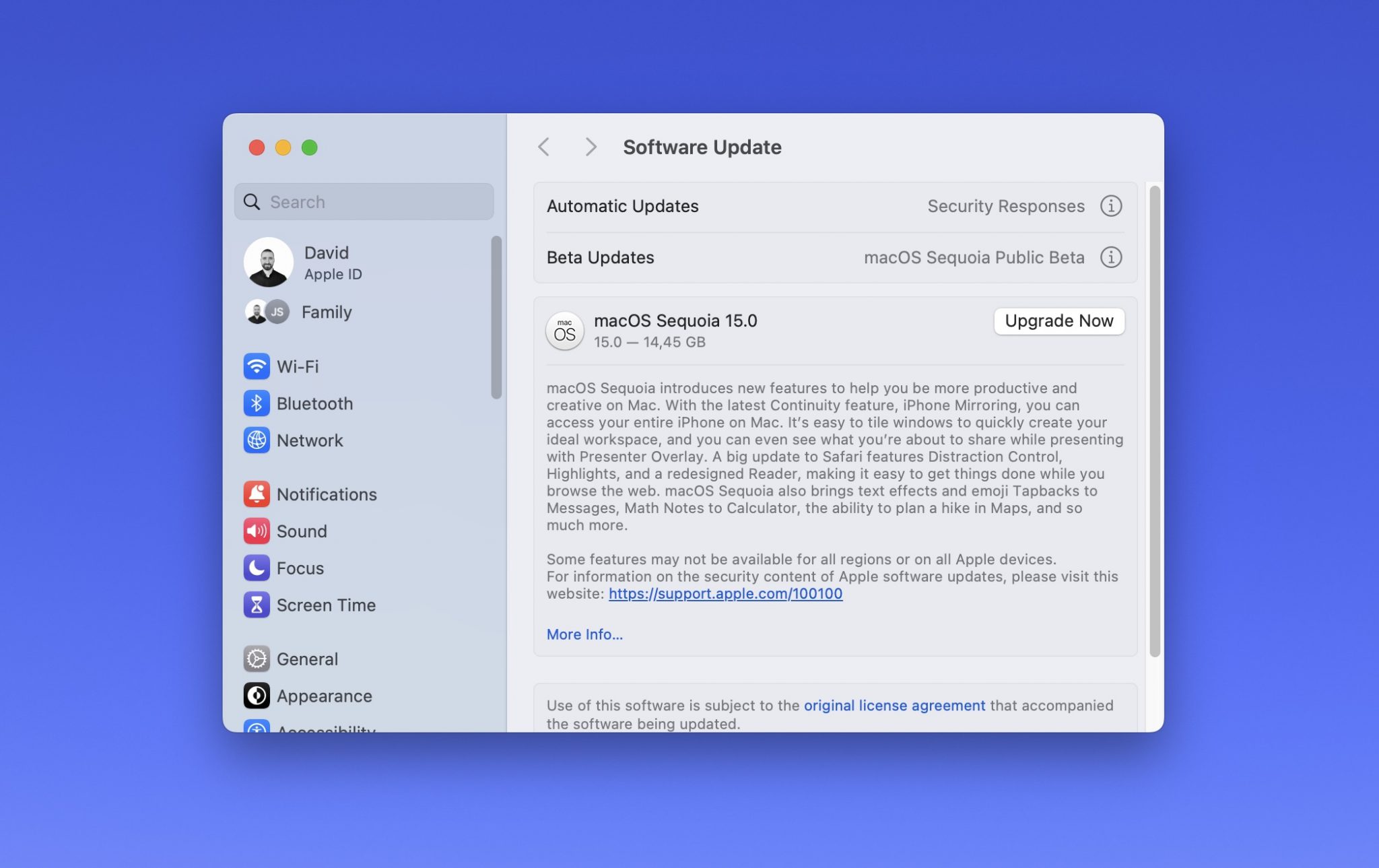Click the Upgrade Now button

coord(1058,321)
